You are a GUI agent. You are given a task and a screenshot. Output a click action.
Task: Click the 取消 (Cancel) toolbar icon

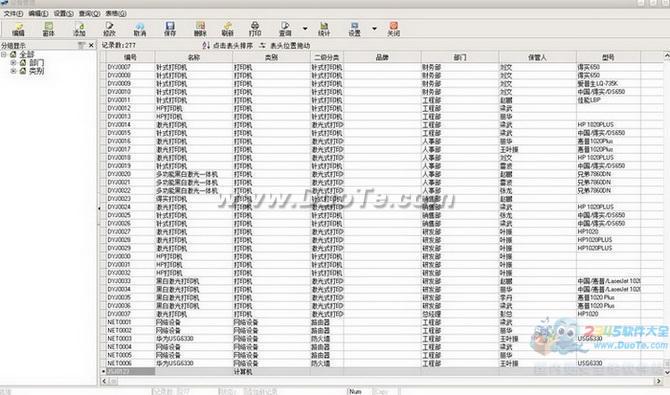[x=140, y=29]
